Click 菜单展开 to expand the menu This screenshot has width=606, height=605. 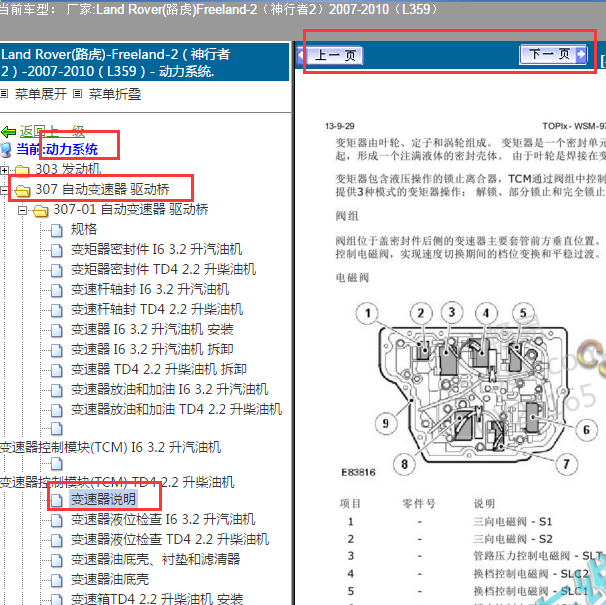coord(41,94)
